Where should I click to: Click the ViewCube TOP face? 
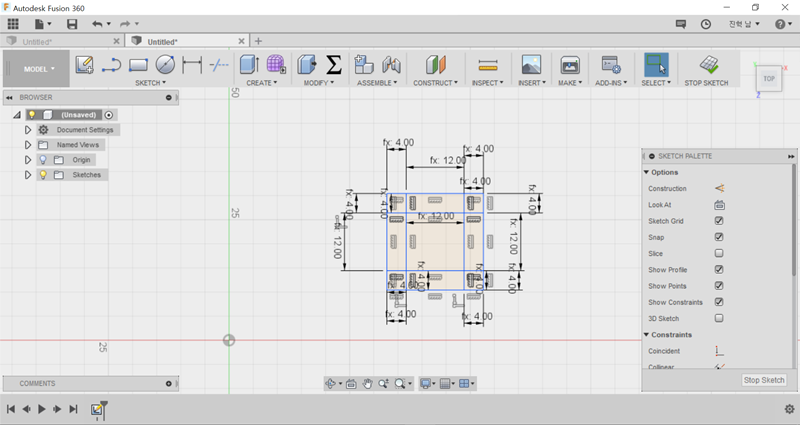coord(769,78)
